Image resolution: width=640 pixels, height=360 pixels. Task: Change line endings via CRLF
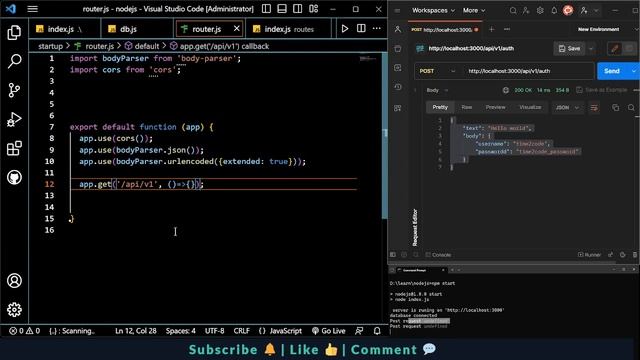(x=241, y=331)
